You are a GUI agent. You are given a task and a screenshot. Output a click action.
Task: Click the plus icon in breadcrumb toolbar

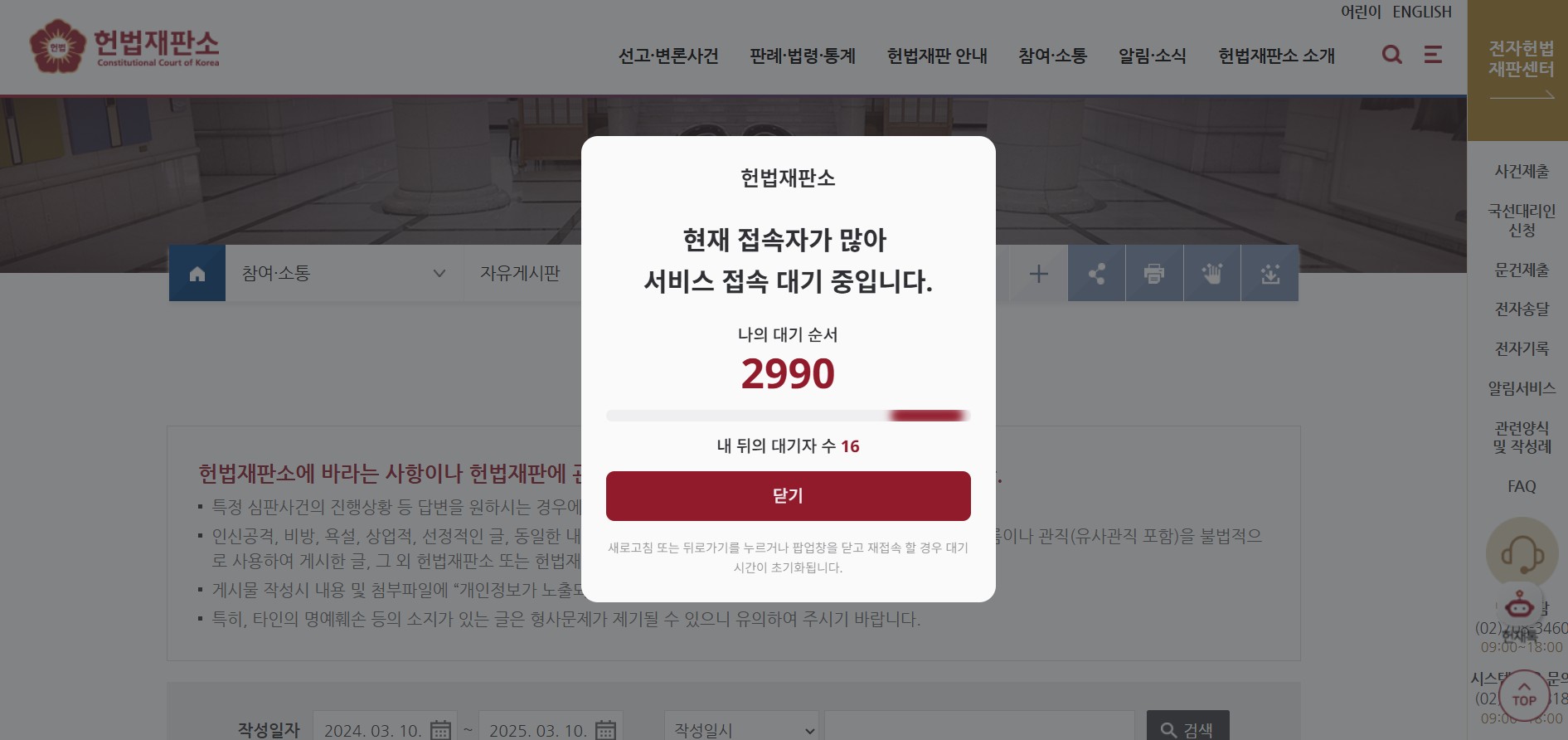(1039, 273)
